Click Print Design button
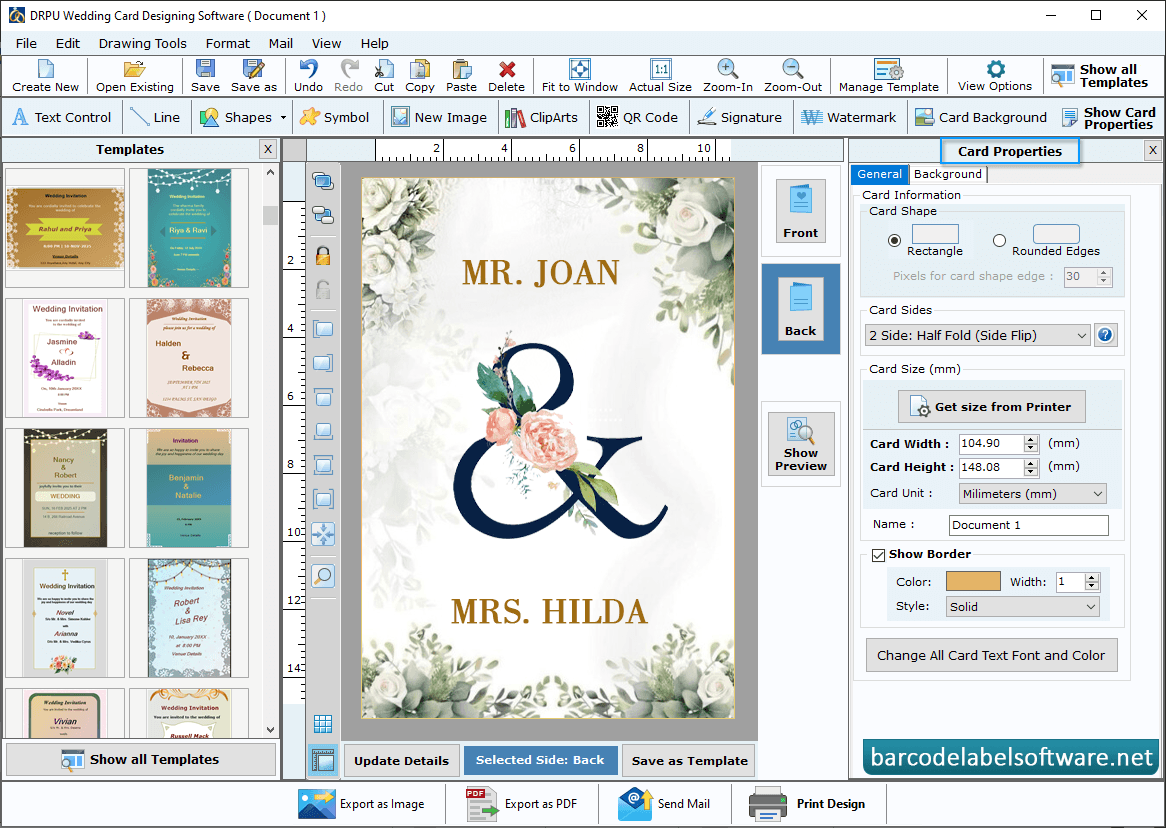This screenshot has width=1166, height=828. [x=808, y=804]
